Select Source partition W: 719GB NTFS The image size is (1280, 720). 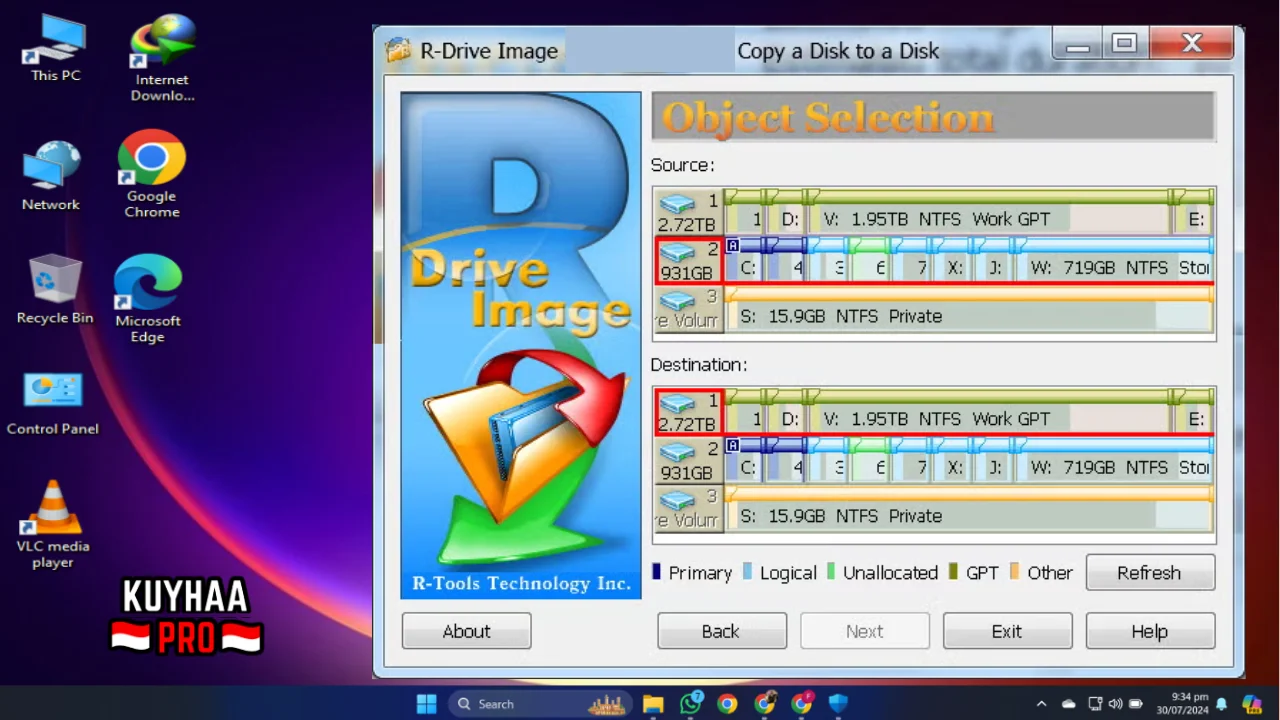(1115, 260)
